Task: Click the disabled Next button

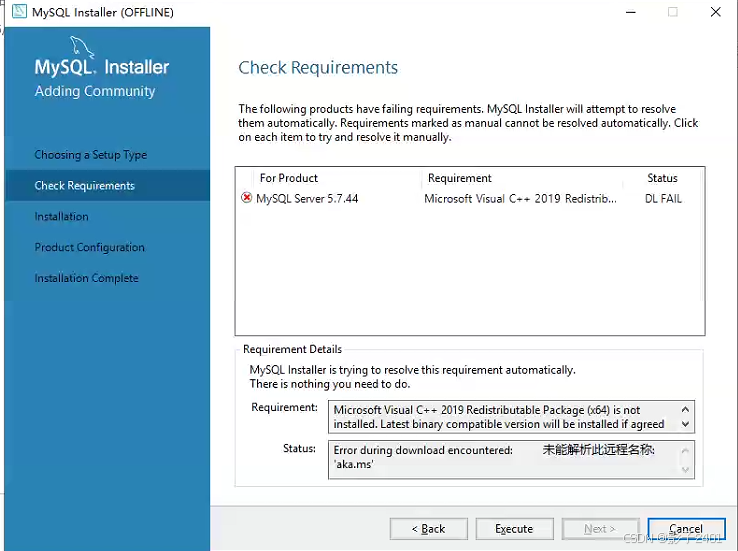Action: click(x=600, y=529)
